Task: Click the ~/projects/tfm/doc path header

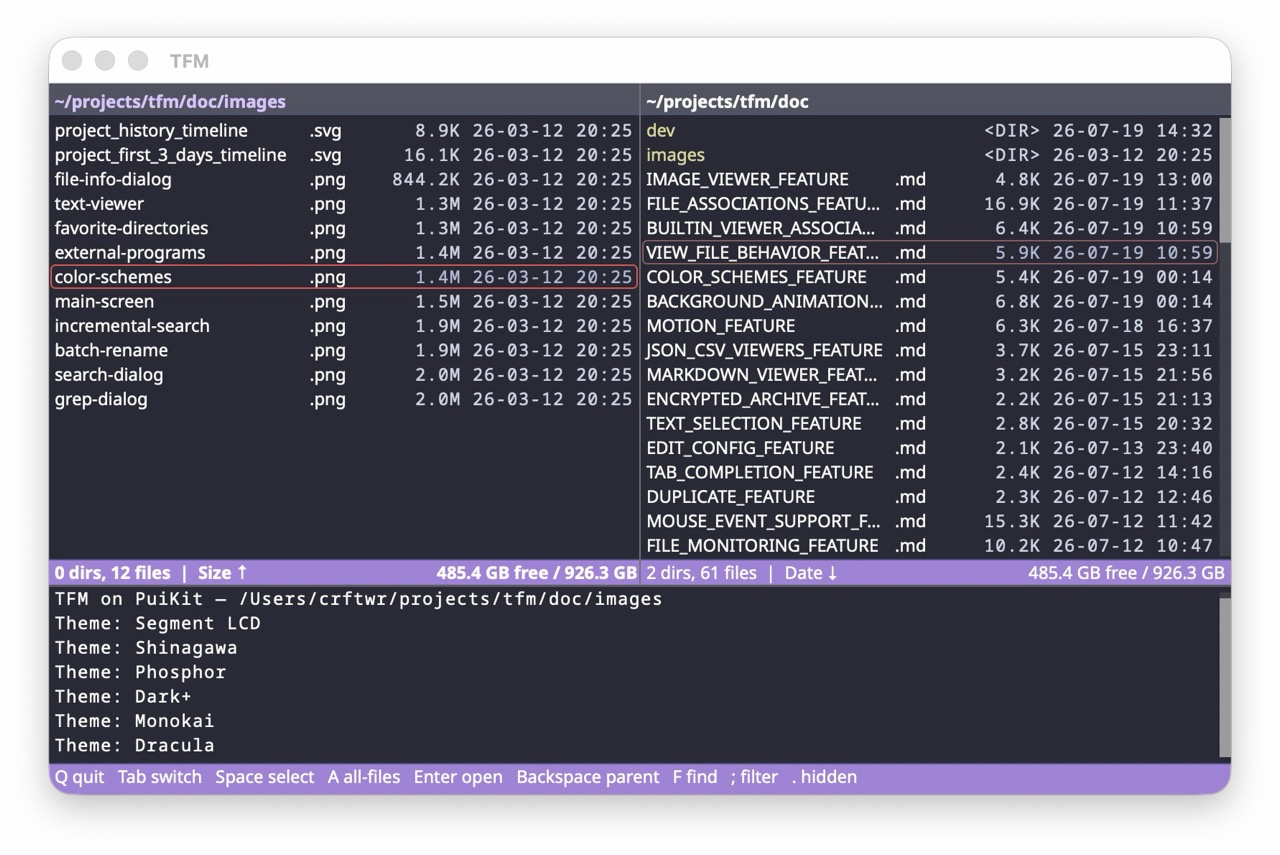Action: coord(727,101)
